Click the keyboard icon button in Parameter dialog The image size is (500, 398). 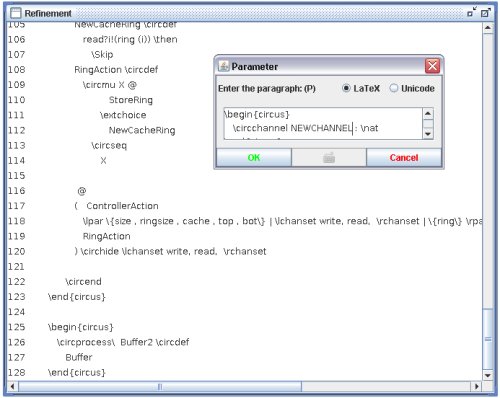329,157
